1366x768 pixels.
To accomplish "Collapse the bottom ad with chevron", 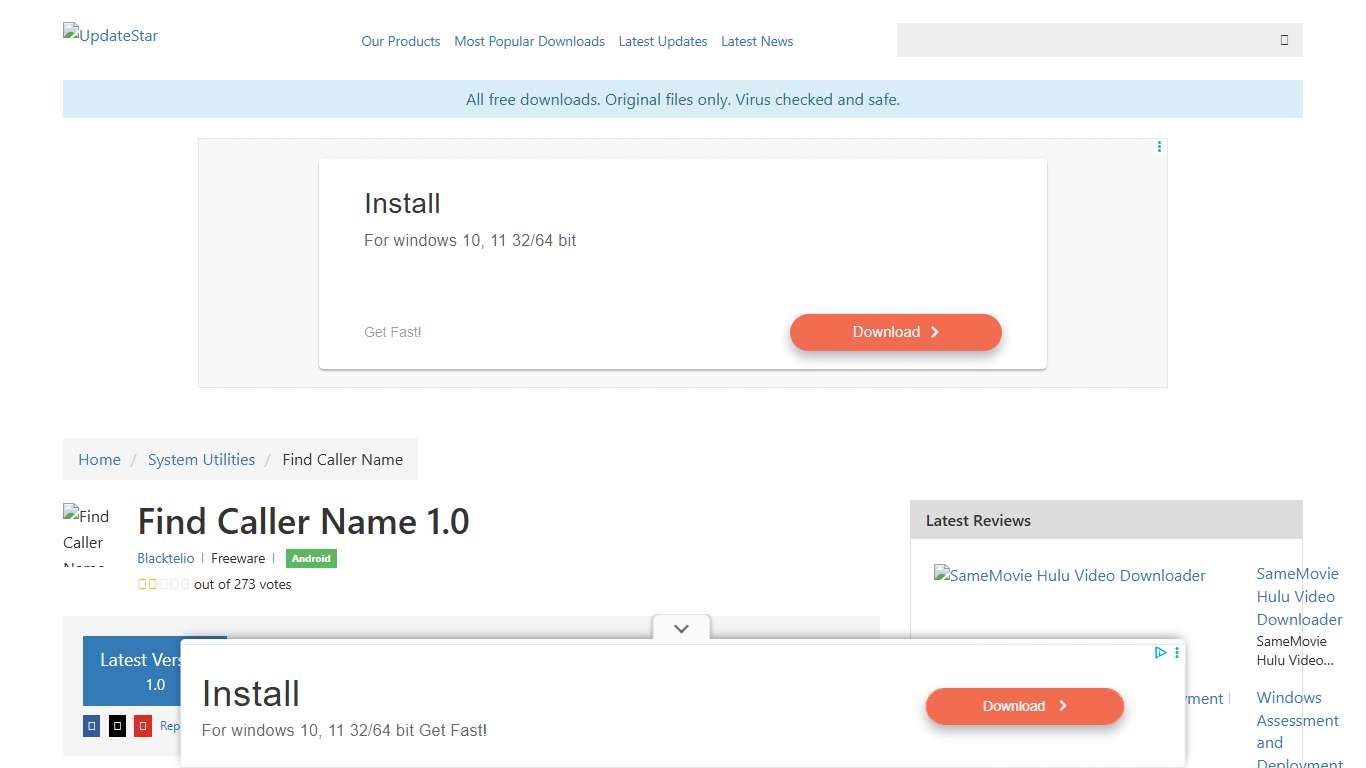I will pos(681,629).
